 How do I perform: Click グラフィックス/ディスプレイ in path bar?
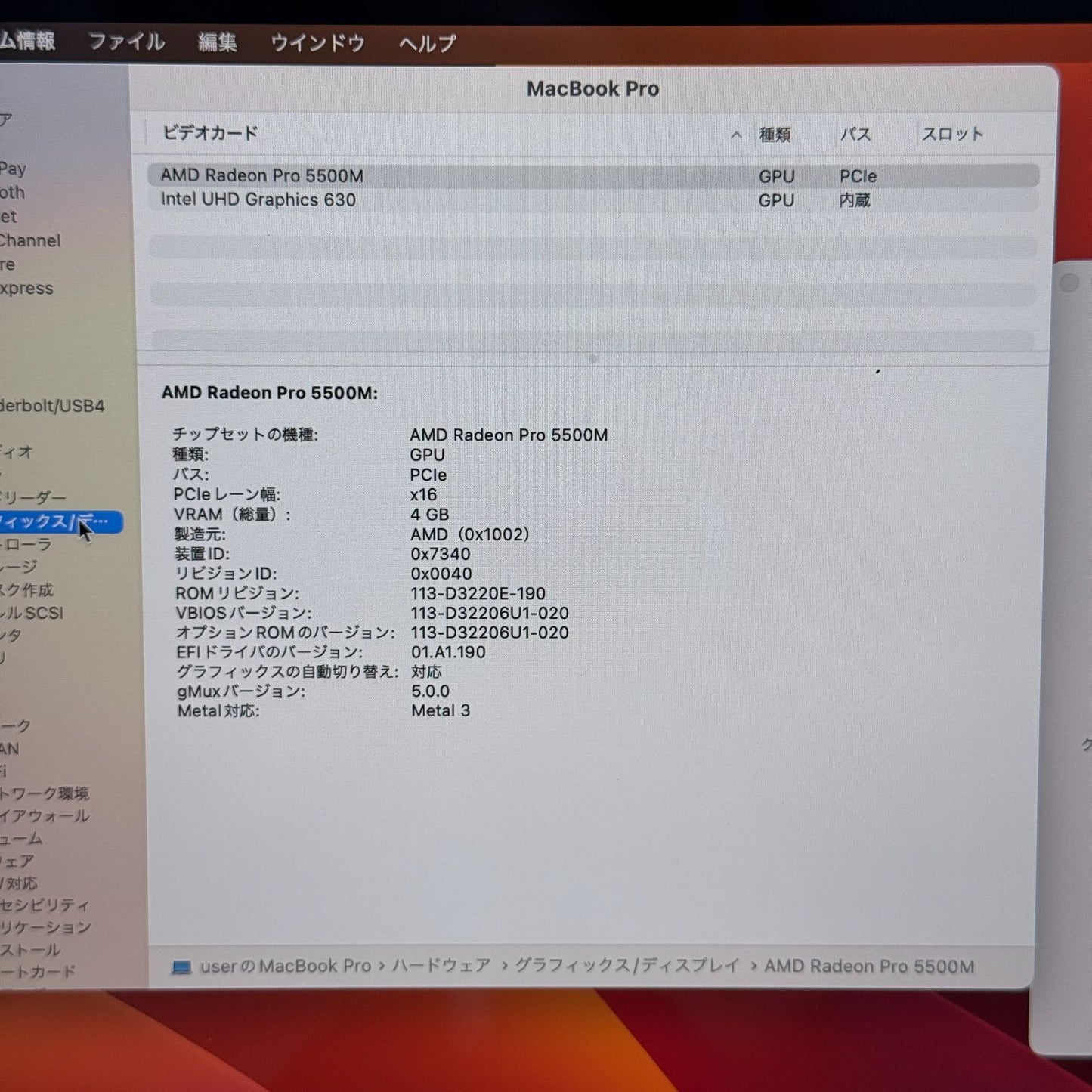627,965
